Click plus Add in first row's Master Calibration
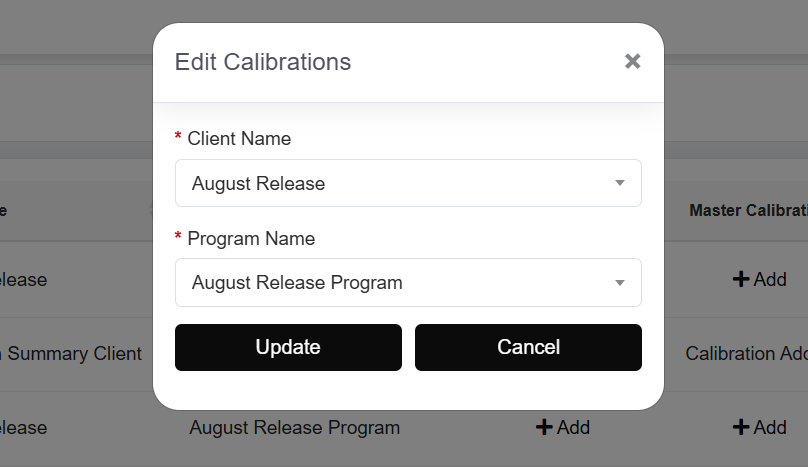 760,280
